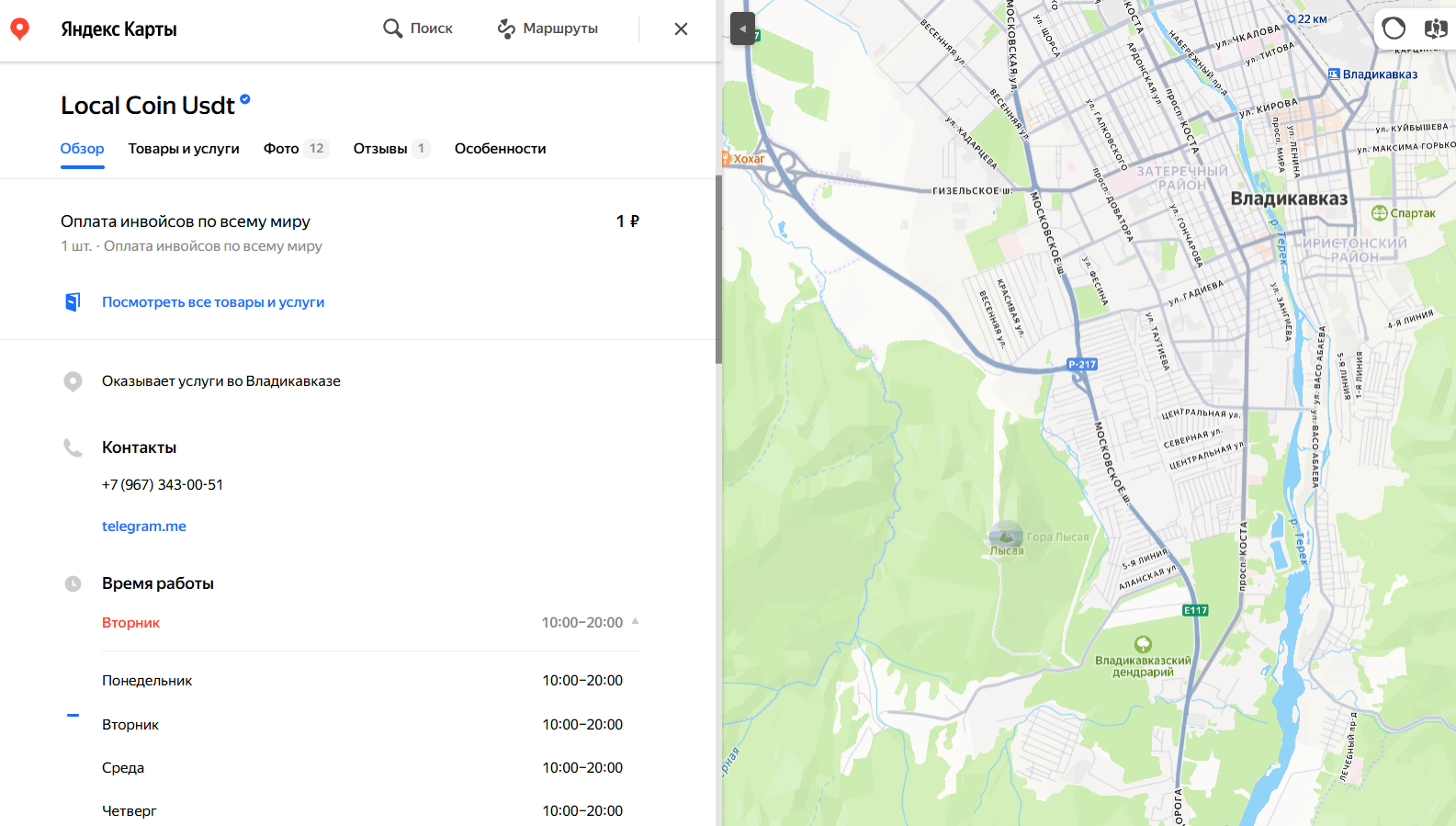This screenshot has width=1456, height=826.
Task: Click the АЛАНСКАЯ ул. street label
Action: point(1147,578)
